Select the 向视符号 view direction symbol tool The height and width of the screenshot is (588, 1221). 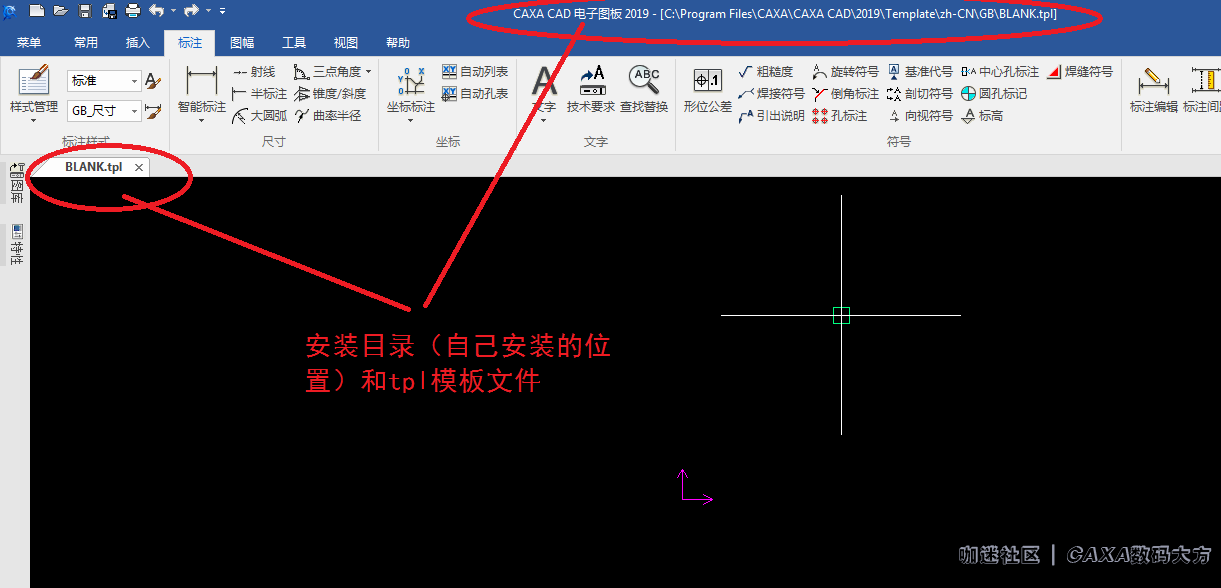[x=920, y=116]
